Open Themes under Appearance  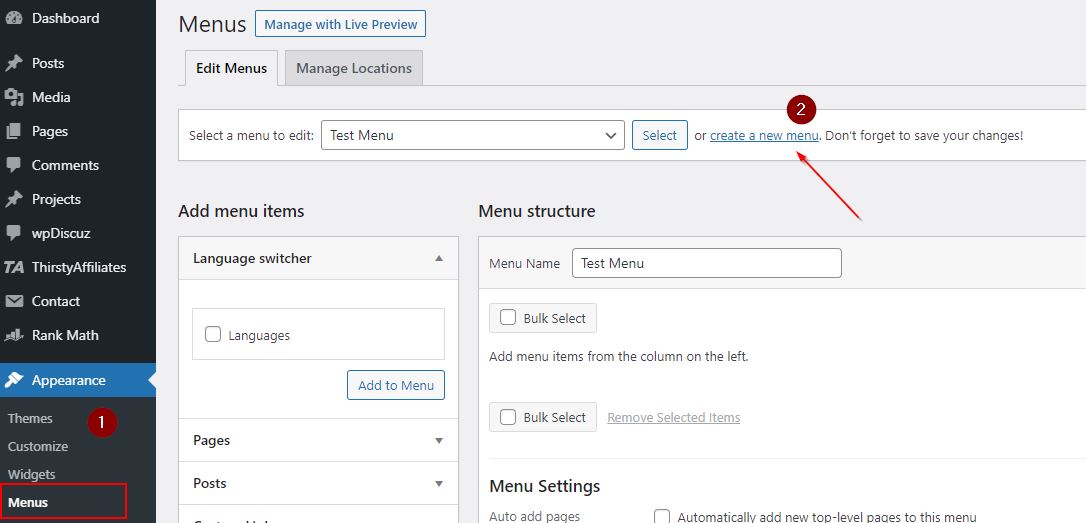pyautogui.click(x=30, y=418)
